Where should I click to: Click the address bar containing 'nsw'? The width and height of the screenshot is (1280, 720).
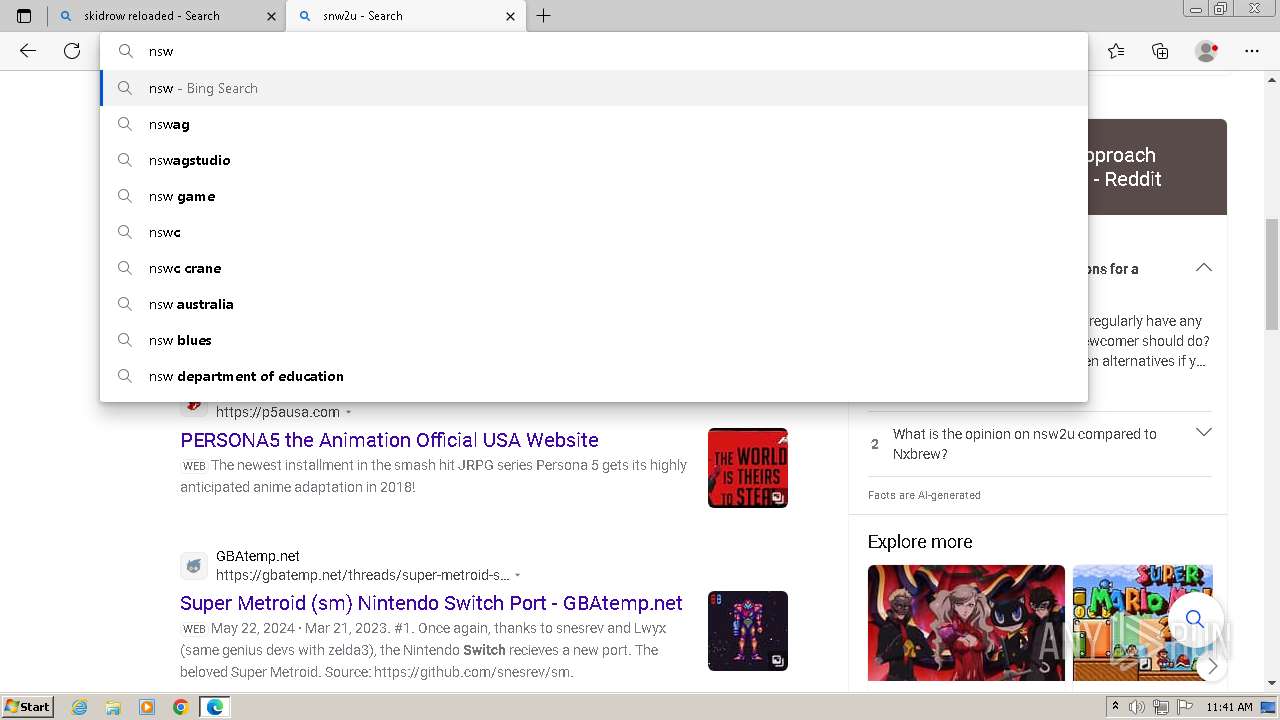point(594,51)
